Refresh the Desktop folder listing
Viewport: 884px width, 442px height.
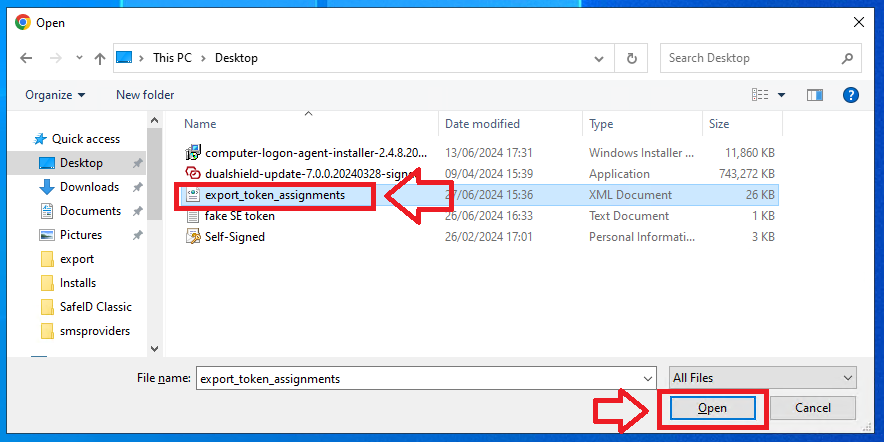tap(631, 58)
